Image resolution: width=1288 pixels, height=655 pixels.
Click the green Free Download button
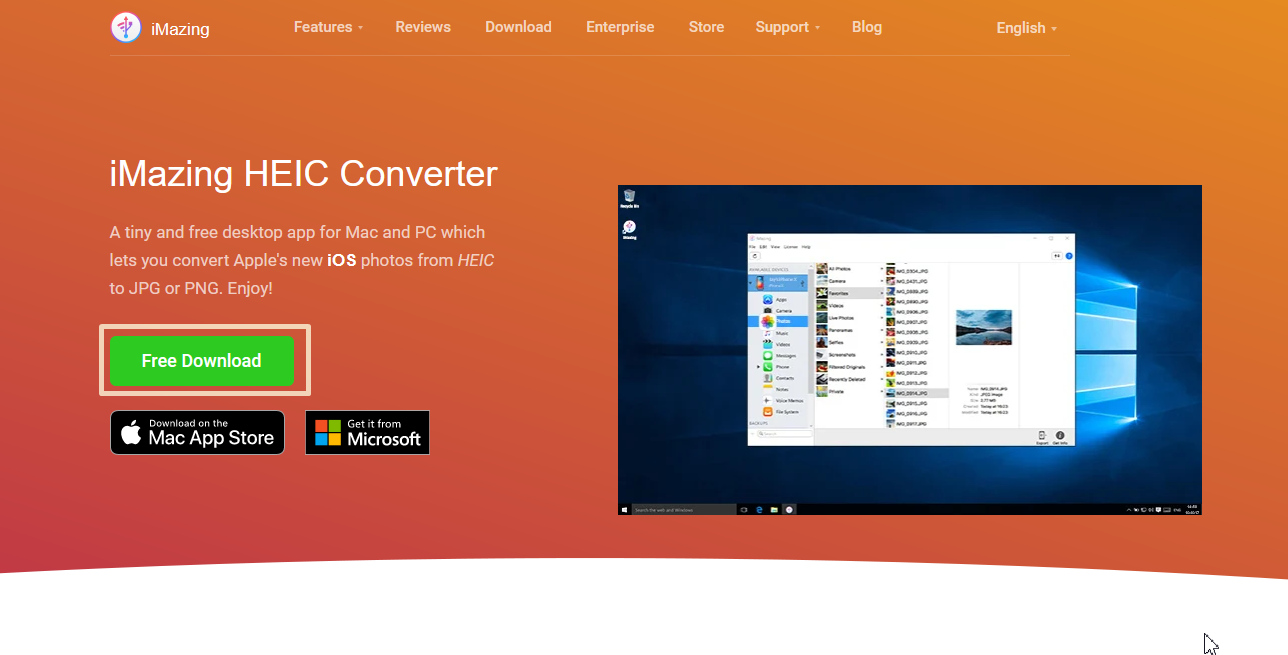[x=202, y=361]
